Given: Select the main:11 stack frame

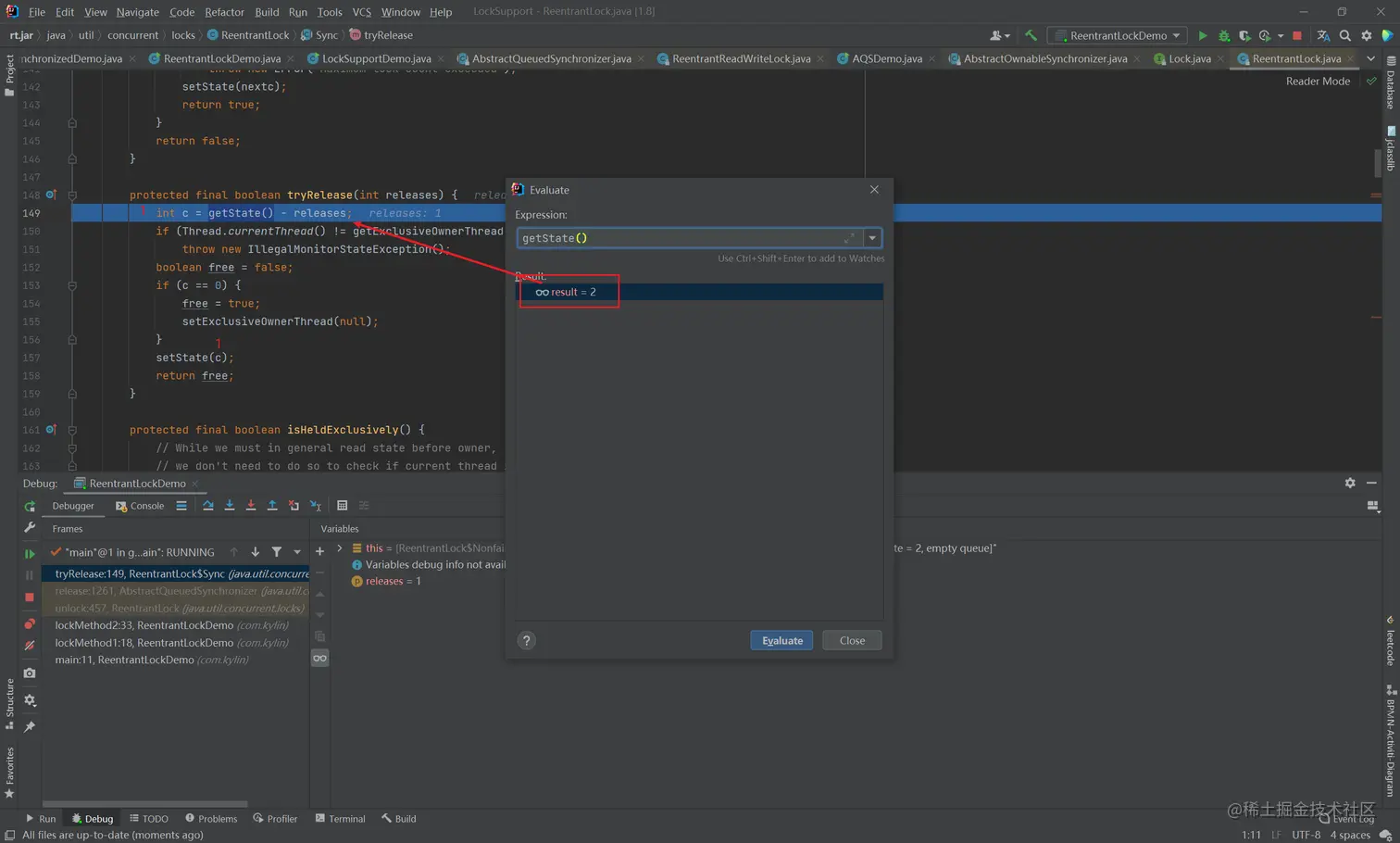Looking at the screenshot, I should (176, 660).
